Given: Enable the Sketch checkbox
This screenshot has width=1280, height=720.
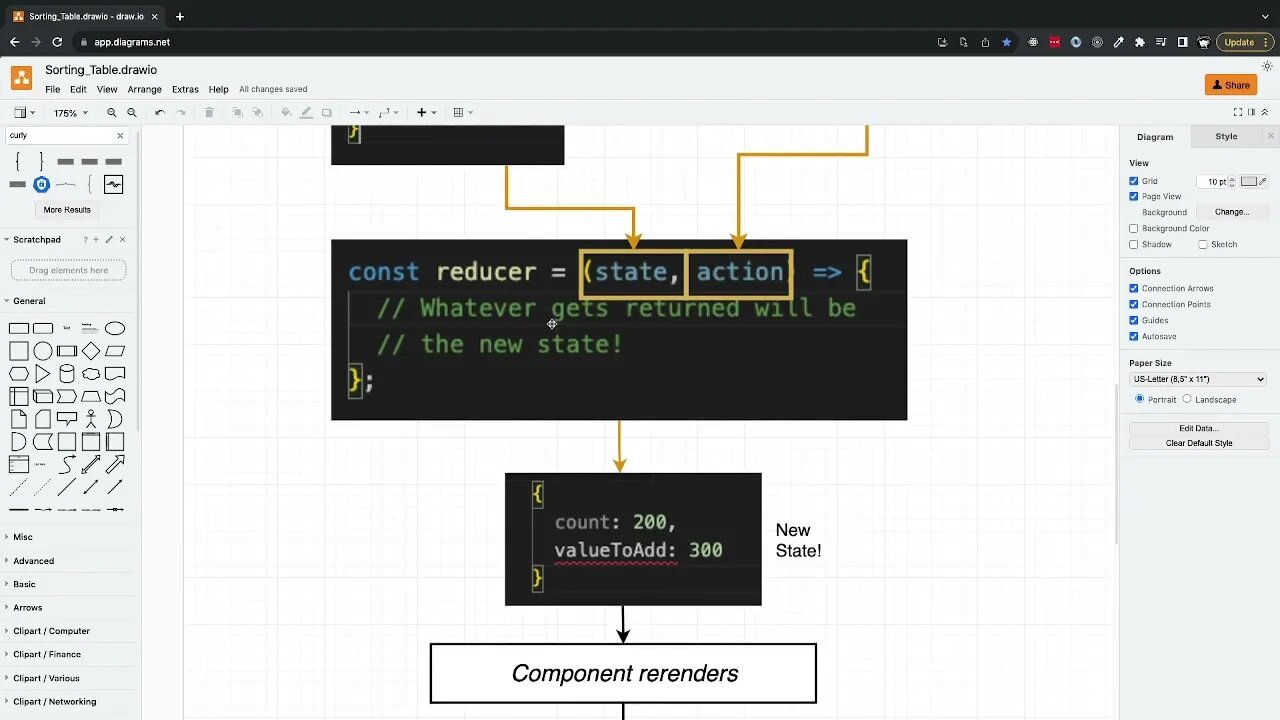Looking at the screenshot, I should (1202, 244).
